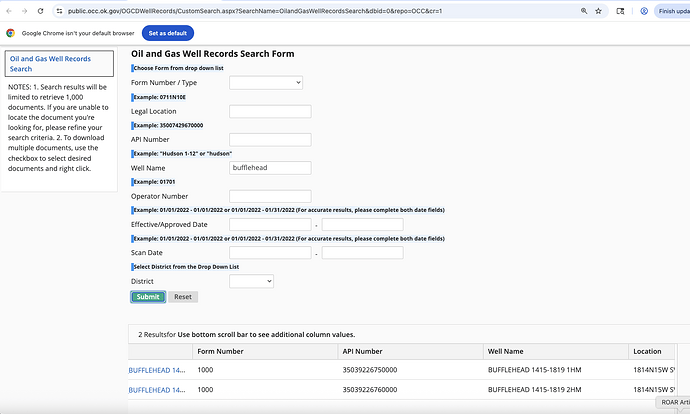Click the 2 Results summary text
This screenshot has width=690, height=414.
point(246,335)
